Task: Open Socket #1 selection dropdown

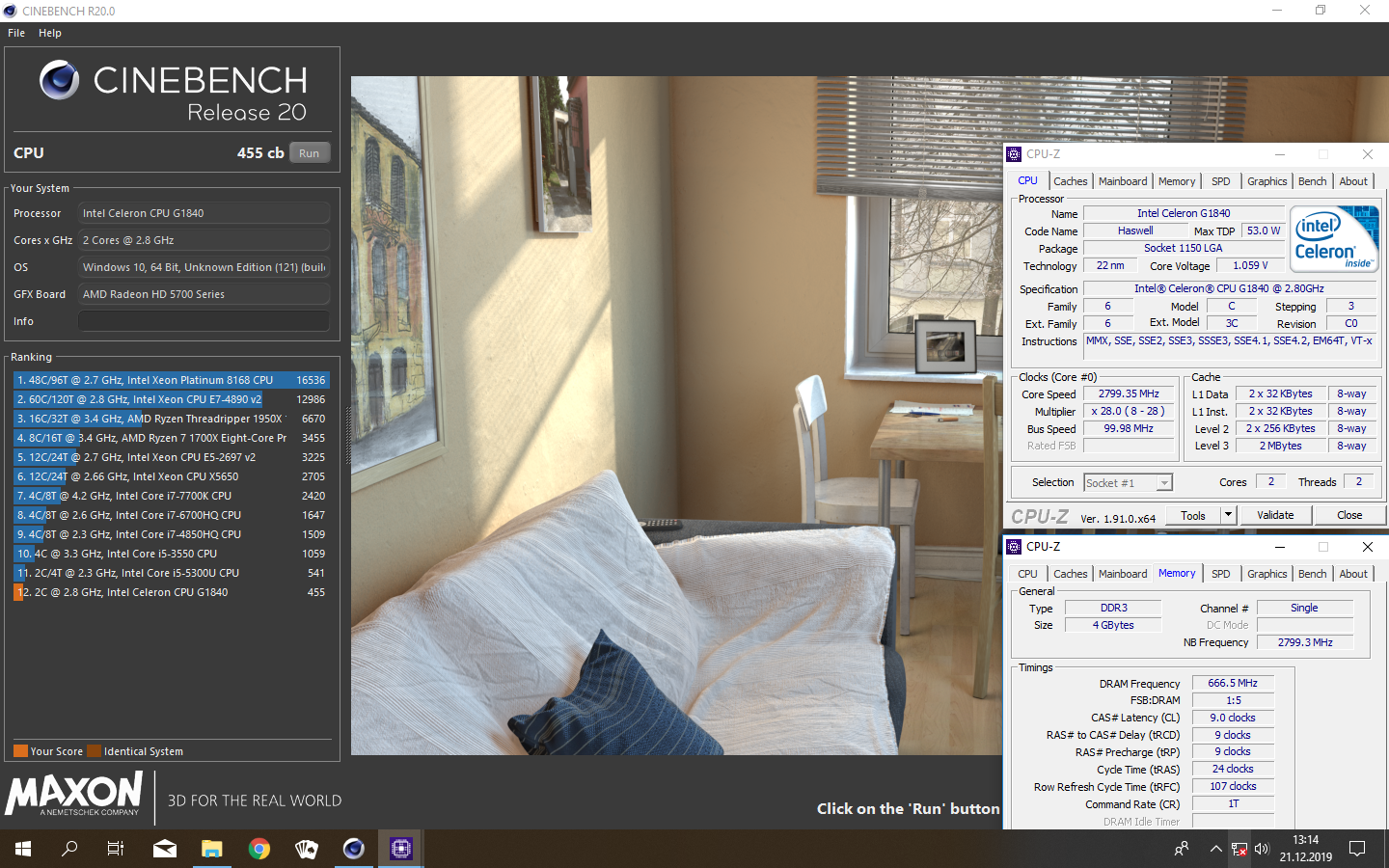Action: point(1128,483)
